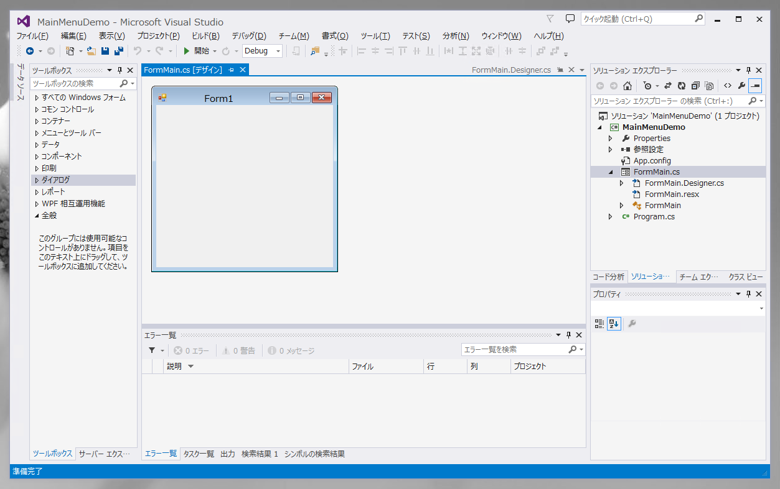Expand the Containers toolbox group
The width and height of the screenshot is (780, 489).
pos(36,121)
